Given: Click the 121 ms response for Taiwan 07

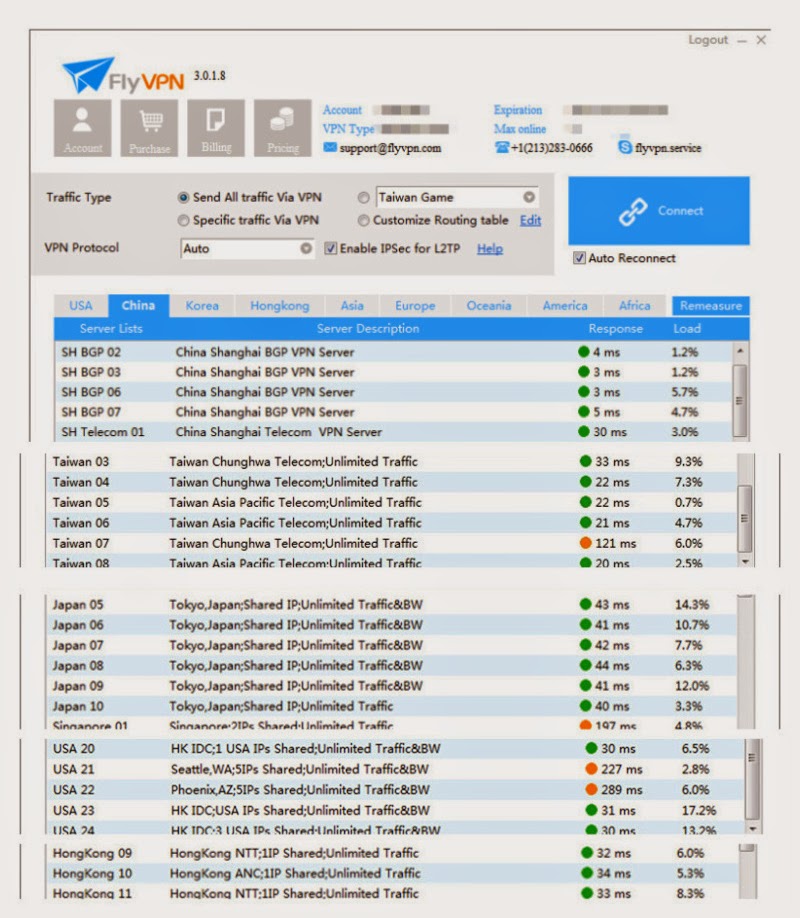Looking at the screenshot, I should [616, 543].
